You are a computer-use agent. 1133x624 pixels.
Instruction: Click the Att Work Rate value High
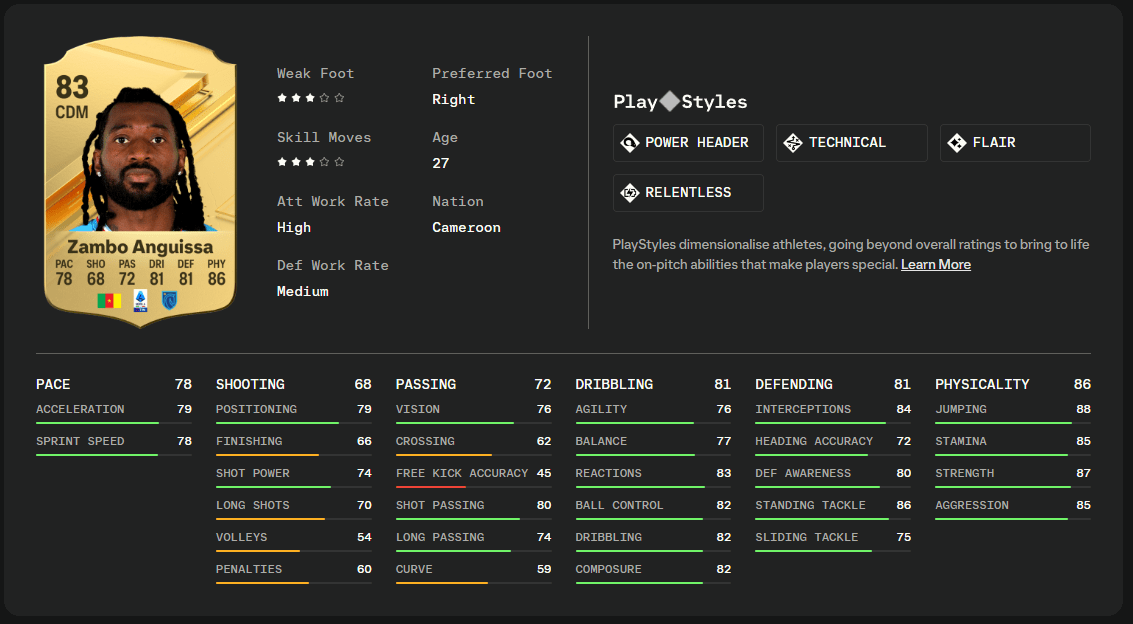click(x=294, y=228)
